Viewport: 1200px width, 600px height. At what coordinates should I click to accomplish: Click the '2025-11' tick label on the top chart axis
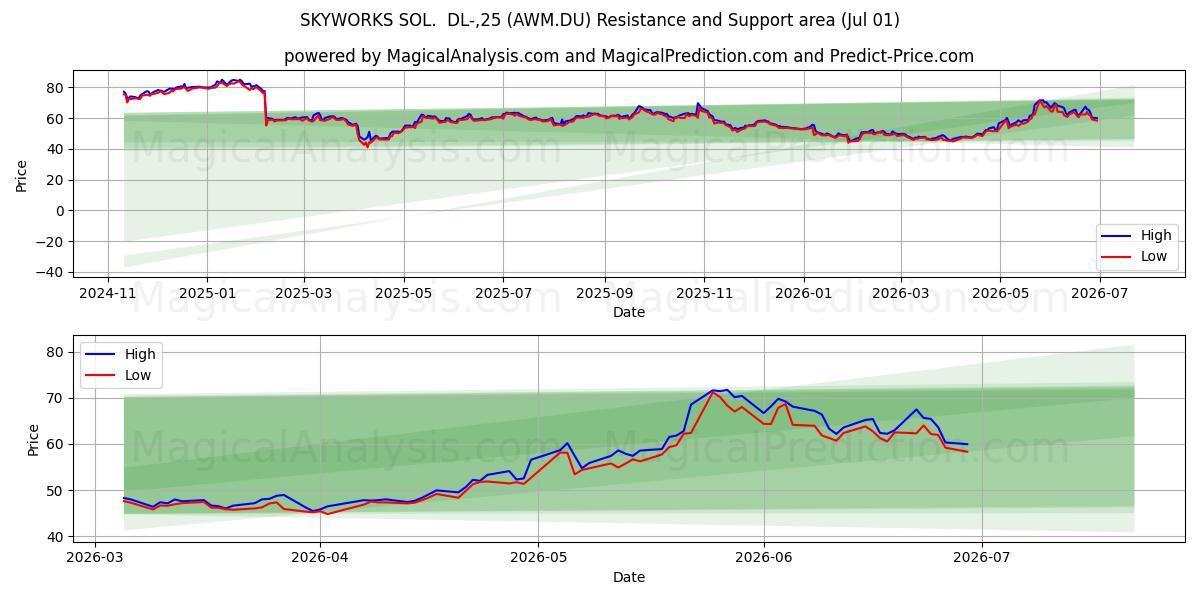[703, 294]
